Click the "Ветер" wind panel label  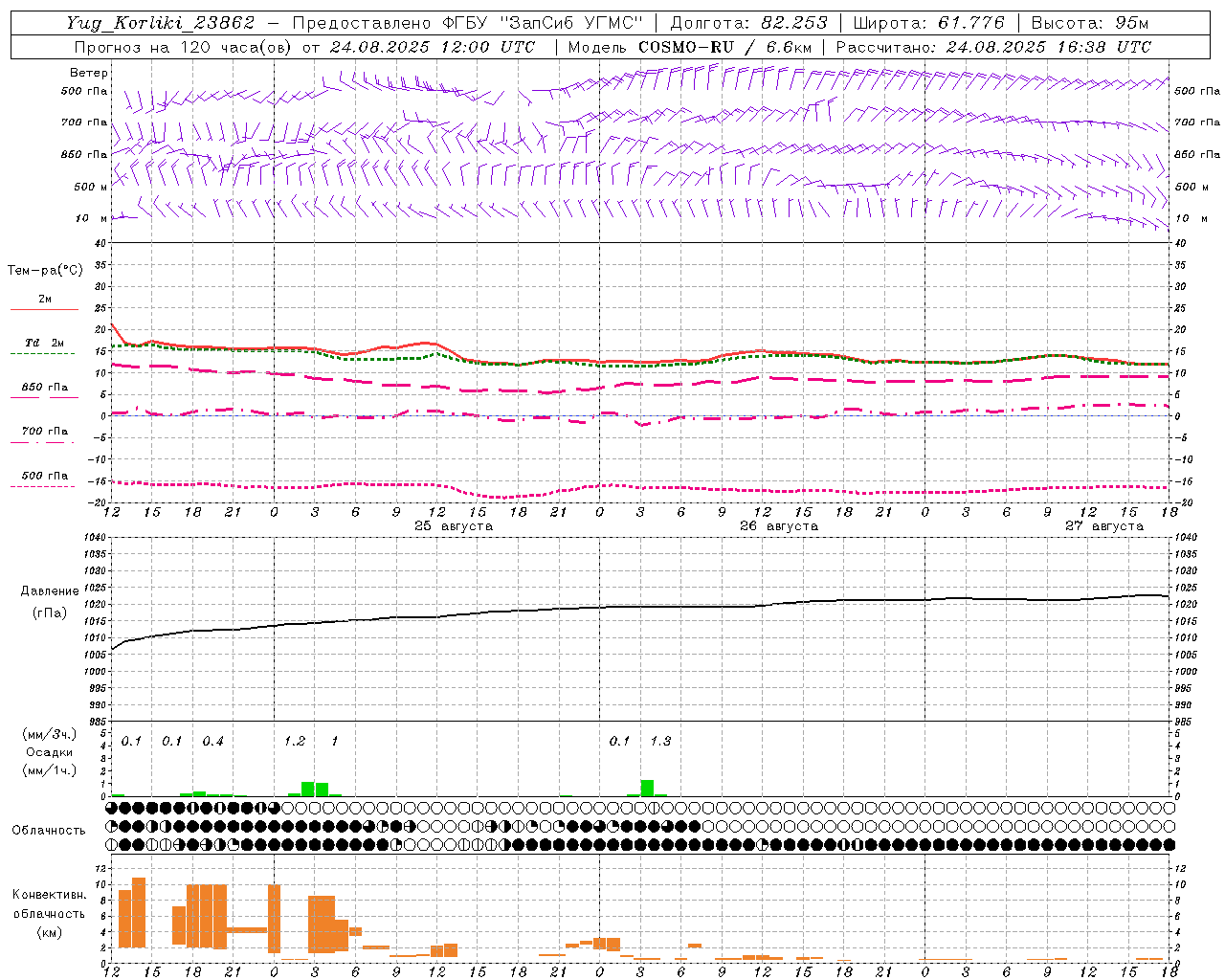(89, 73)
